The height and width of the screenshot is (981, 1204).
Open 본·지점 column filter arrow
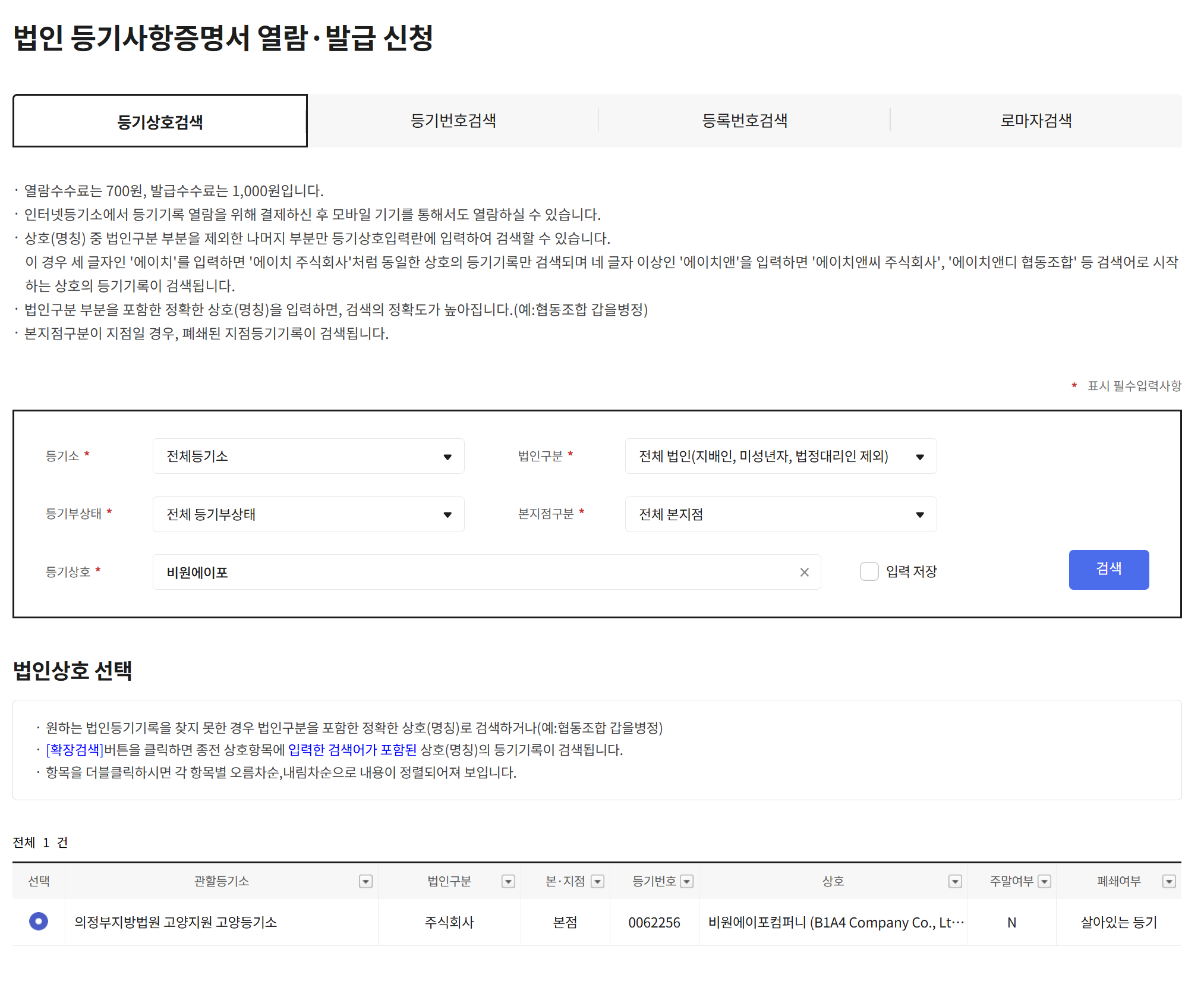598,881
